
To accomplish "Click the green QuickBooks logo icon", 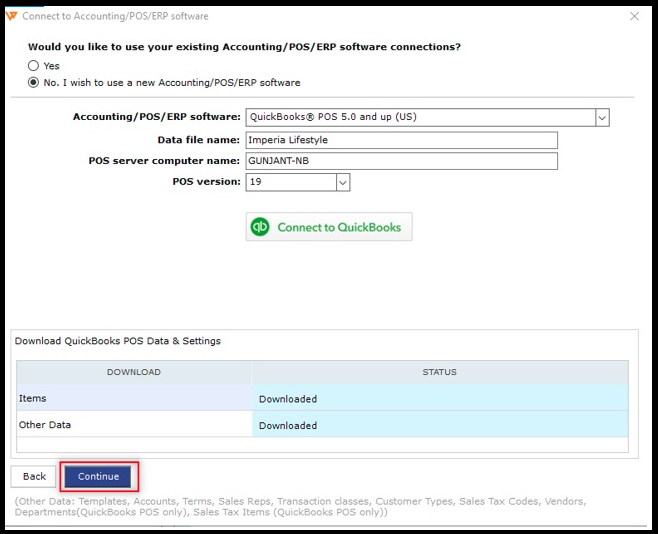I will click(260, 227).
